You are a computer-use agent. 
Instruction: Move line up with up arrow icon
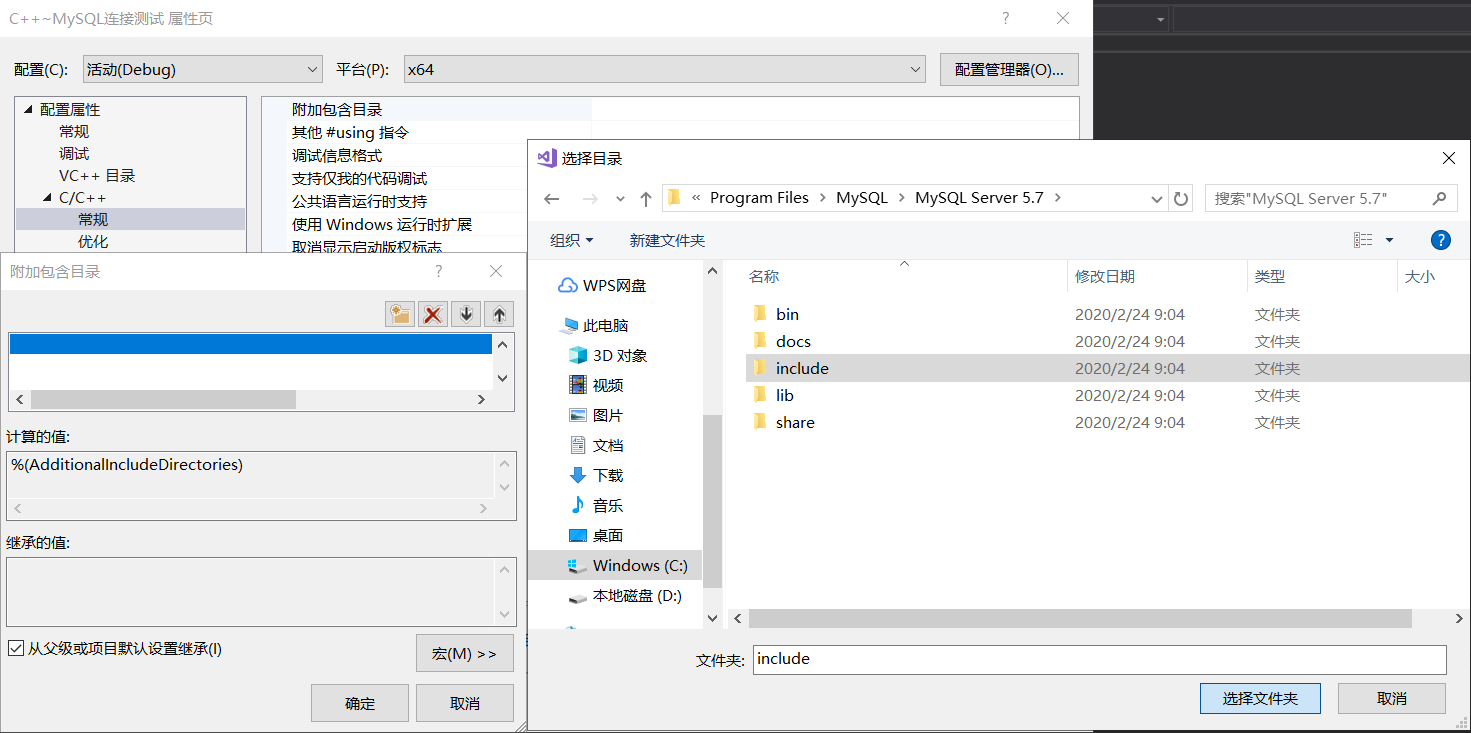(499, 314)
